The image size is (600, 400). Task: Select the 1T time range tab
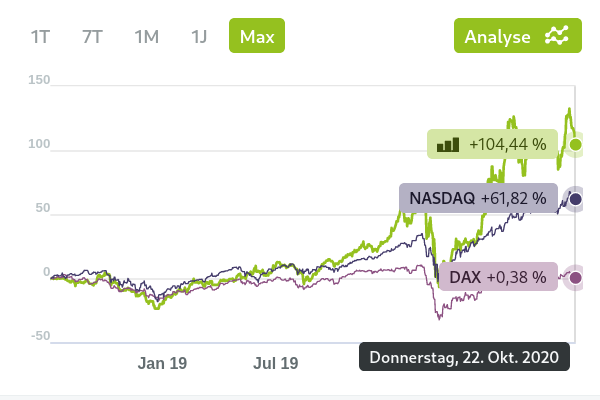pyautogui.click(x=40, y=37)
